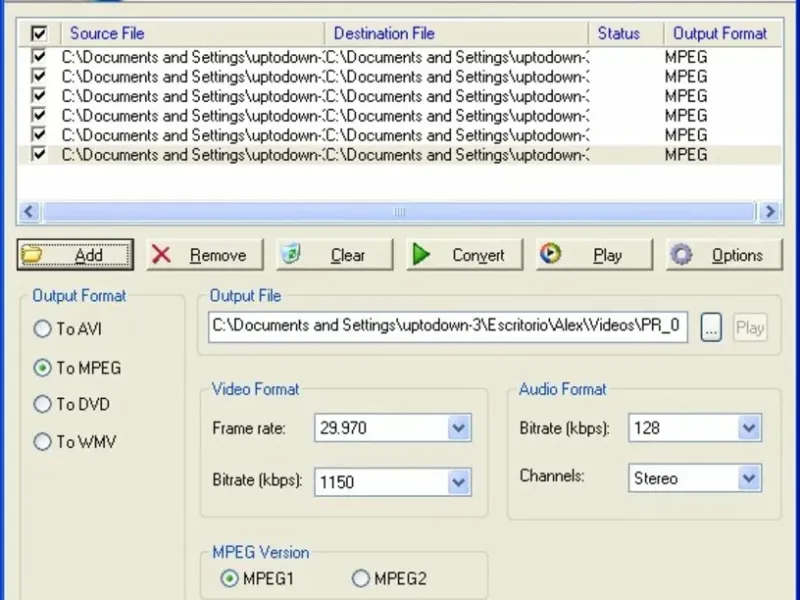Image resolution: width=800 pixels, height=600 pixels.
Task: Click the Status column header
Action: click(626, 34)
